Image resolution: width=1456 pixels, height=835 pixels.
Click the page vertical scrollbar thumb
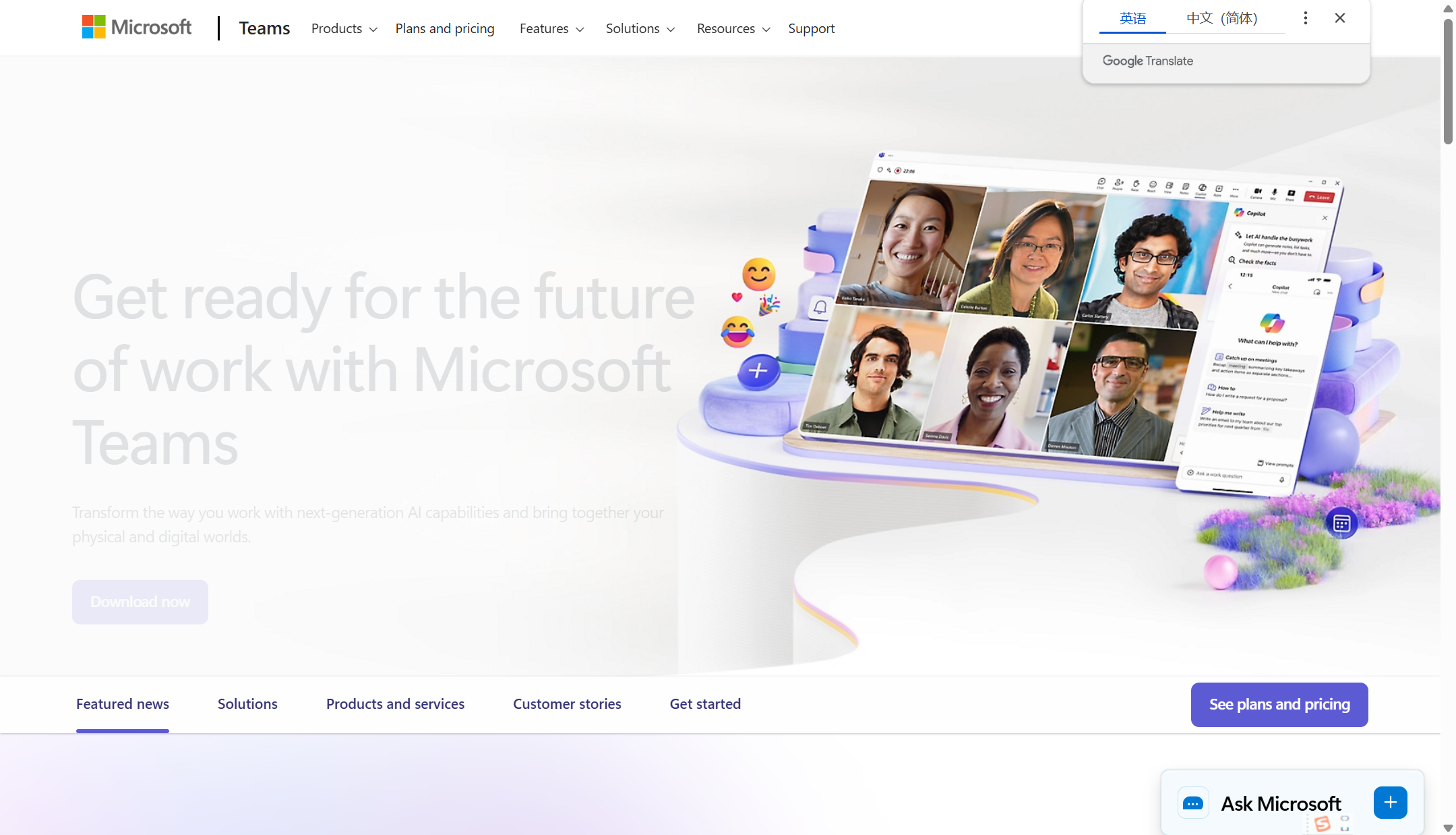click(x=1448, y=81)
